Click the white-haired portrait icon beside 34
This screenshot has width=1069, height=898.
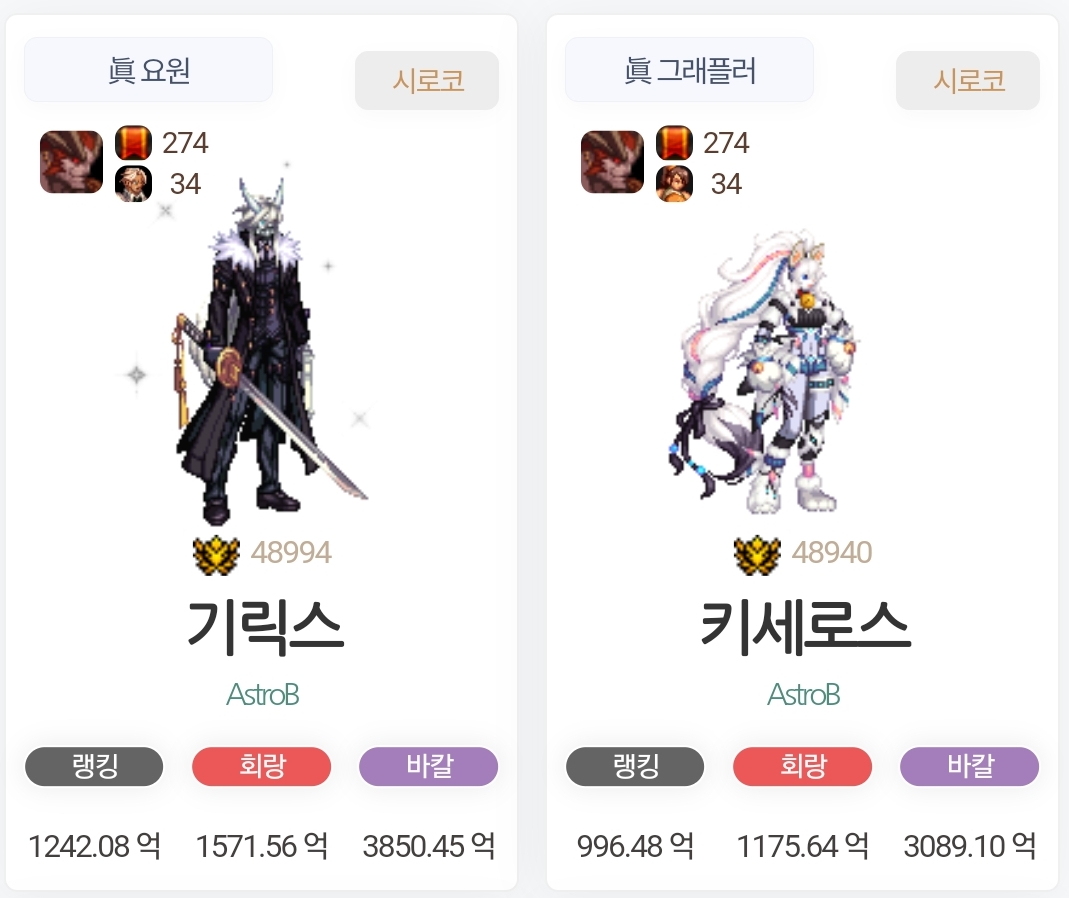(133, 184)
